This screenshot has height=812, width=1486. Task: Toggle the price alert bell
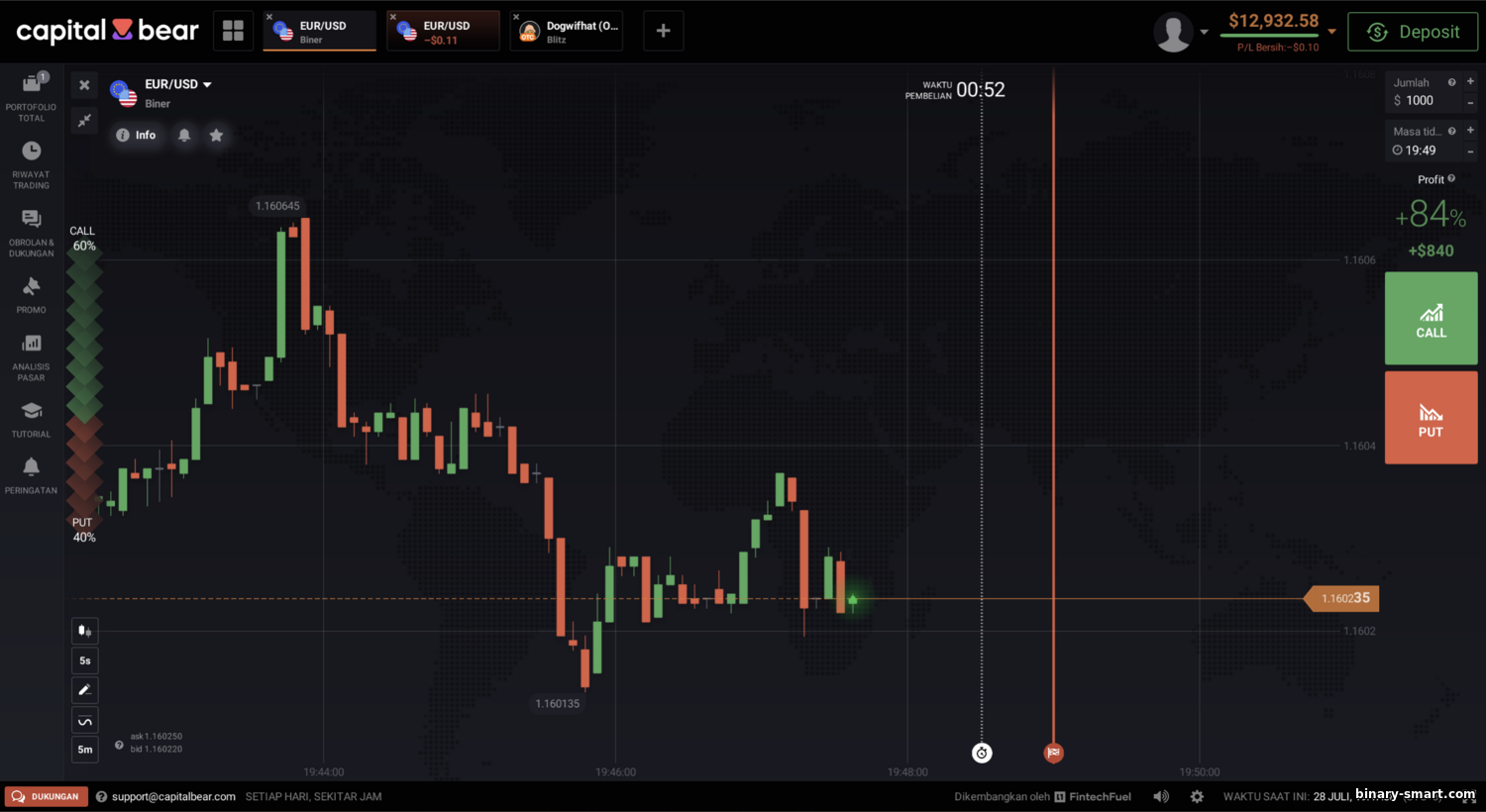pyautogui.click(x=184, y=136)
